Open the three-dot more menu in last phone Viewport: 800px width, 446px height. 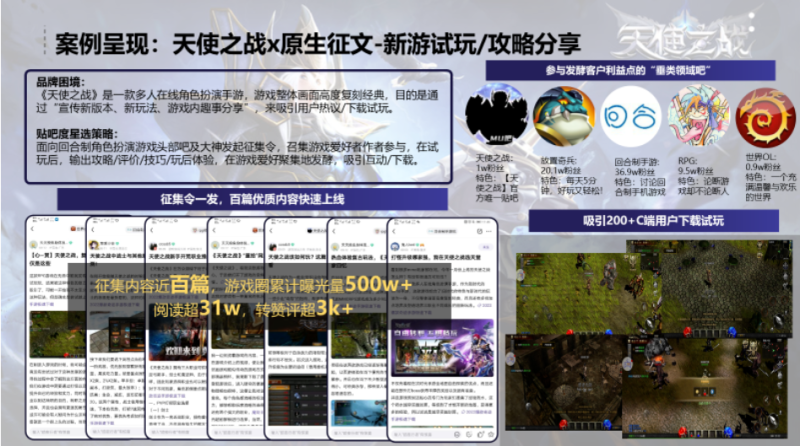click(490, 231)
